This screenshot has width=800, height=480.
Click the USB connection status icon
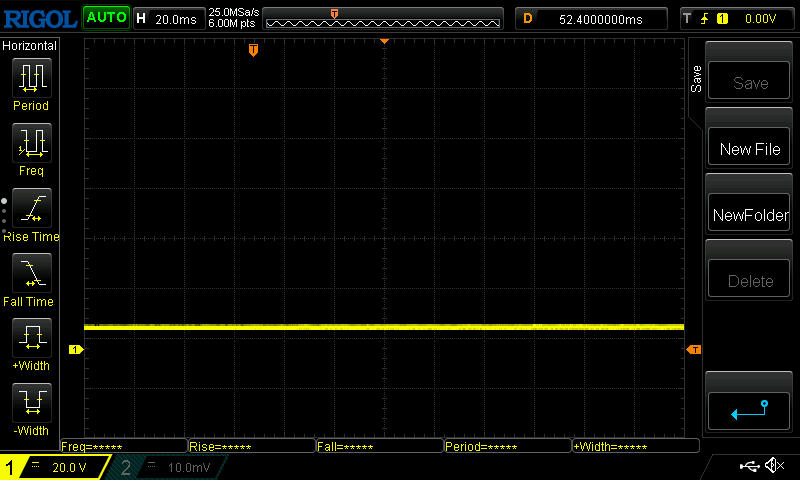[x=749, y=466]
